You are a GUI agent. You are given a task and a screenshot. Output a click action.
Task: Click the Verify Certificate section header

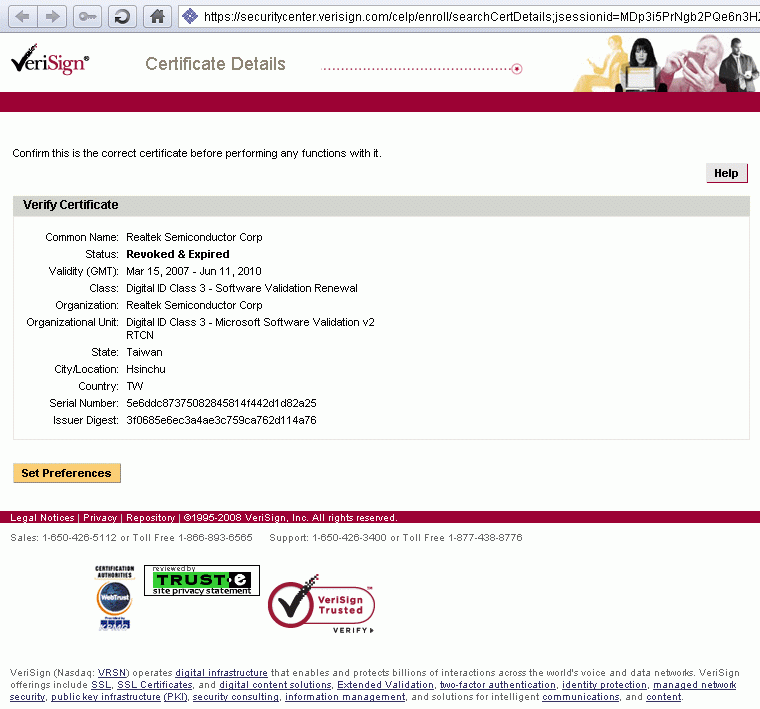pos(381,205)
